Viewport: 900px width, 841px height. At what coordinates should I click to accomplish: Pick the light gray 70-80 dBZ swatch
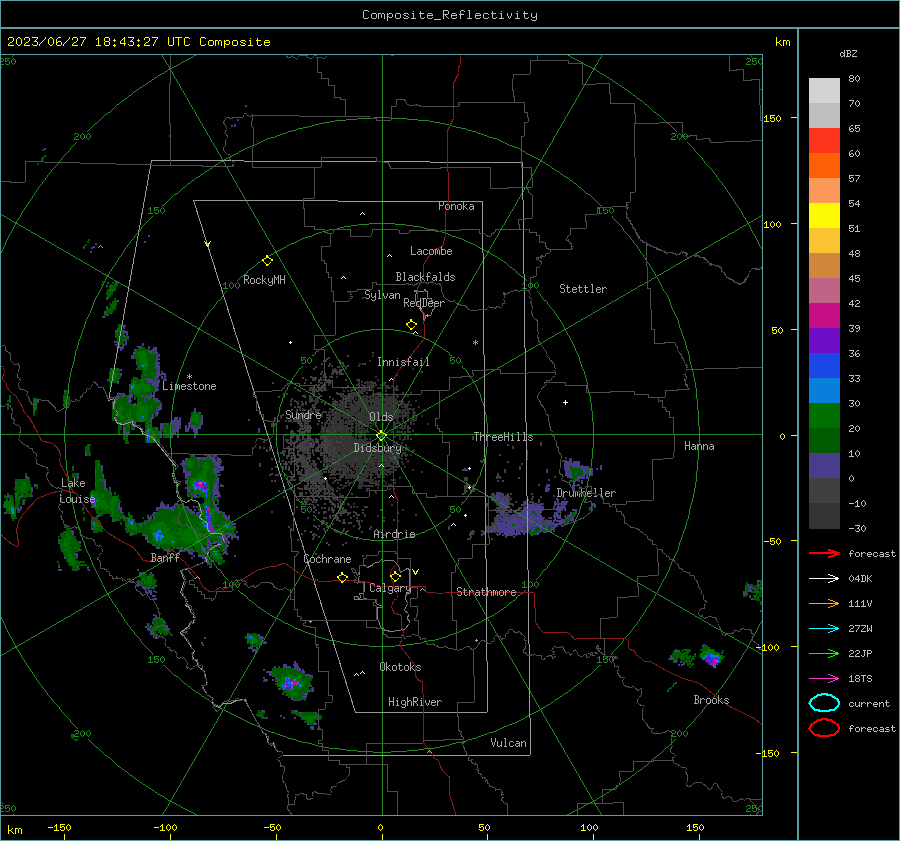[824, 91]
